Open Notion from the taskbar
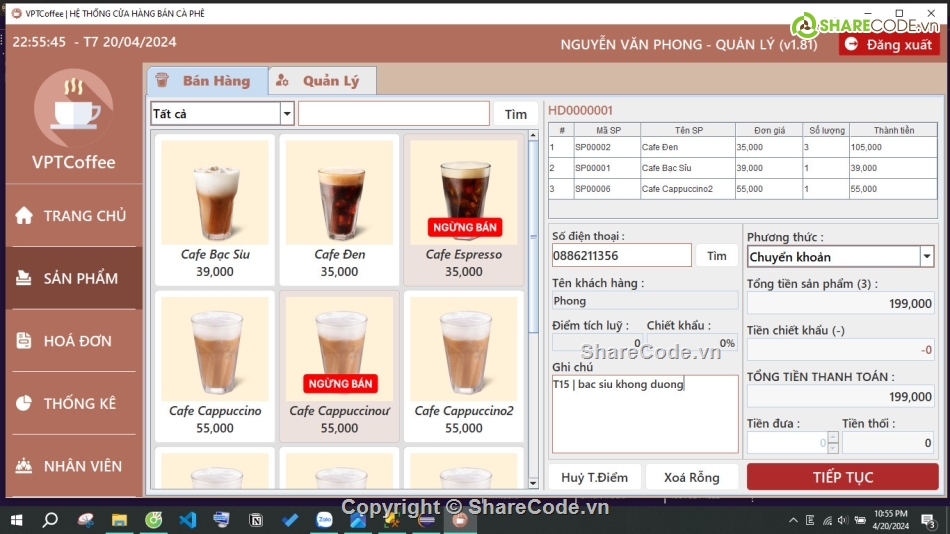 (x=256, y=520)
